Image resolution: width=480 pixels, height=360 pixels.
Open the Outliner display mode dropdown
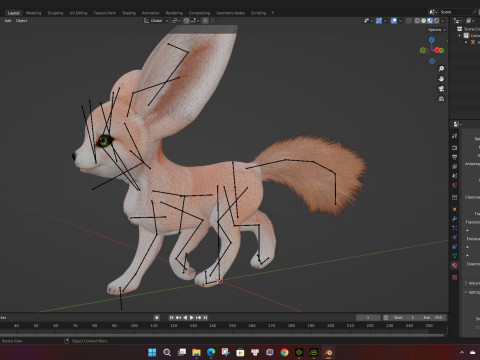tap(458, 21)
